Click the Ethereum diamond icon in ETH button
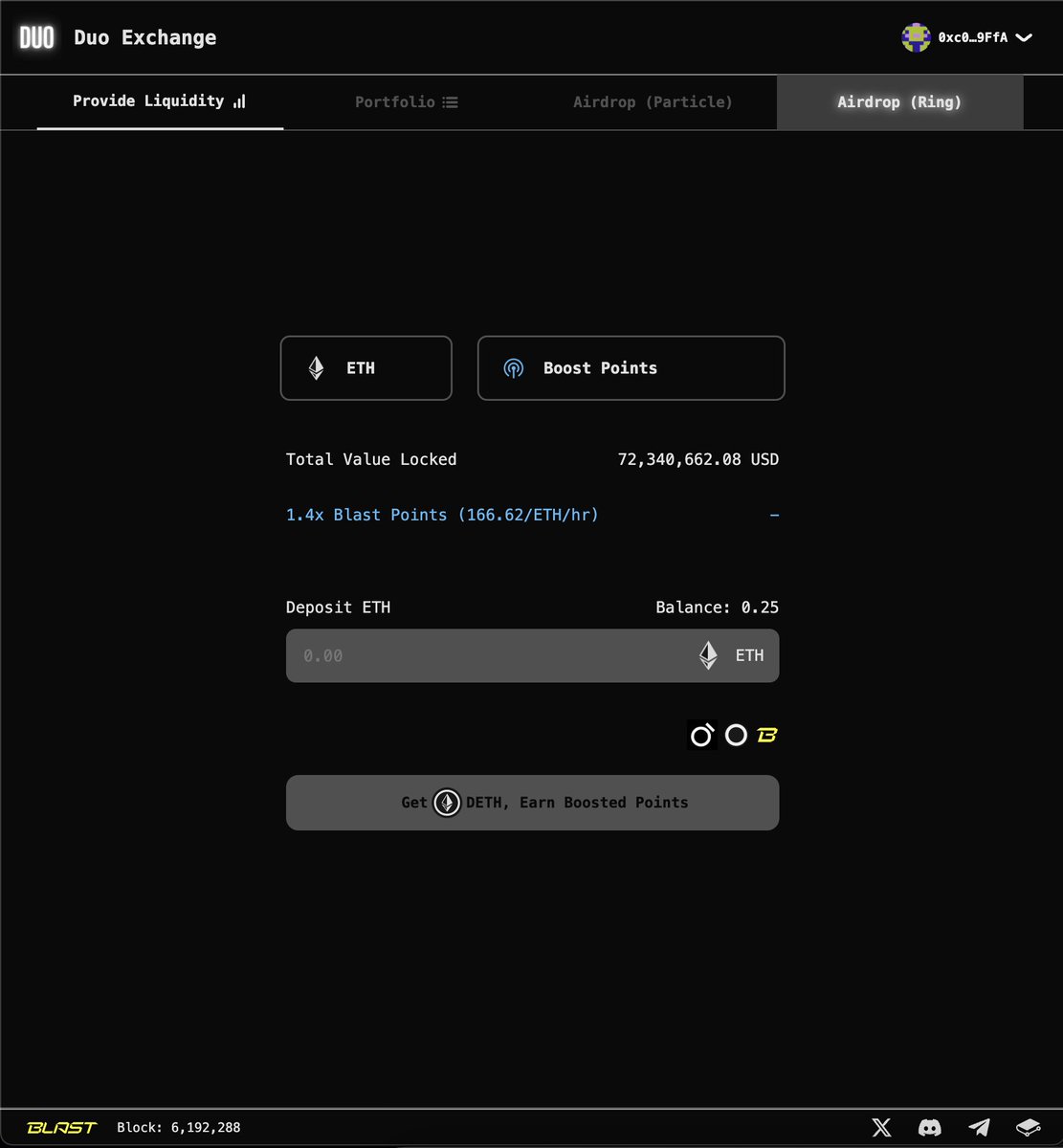 tap(316, 368)
